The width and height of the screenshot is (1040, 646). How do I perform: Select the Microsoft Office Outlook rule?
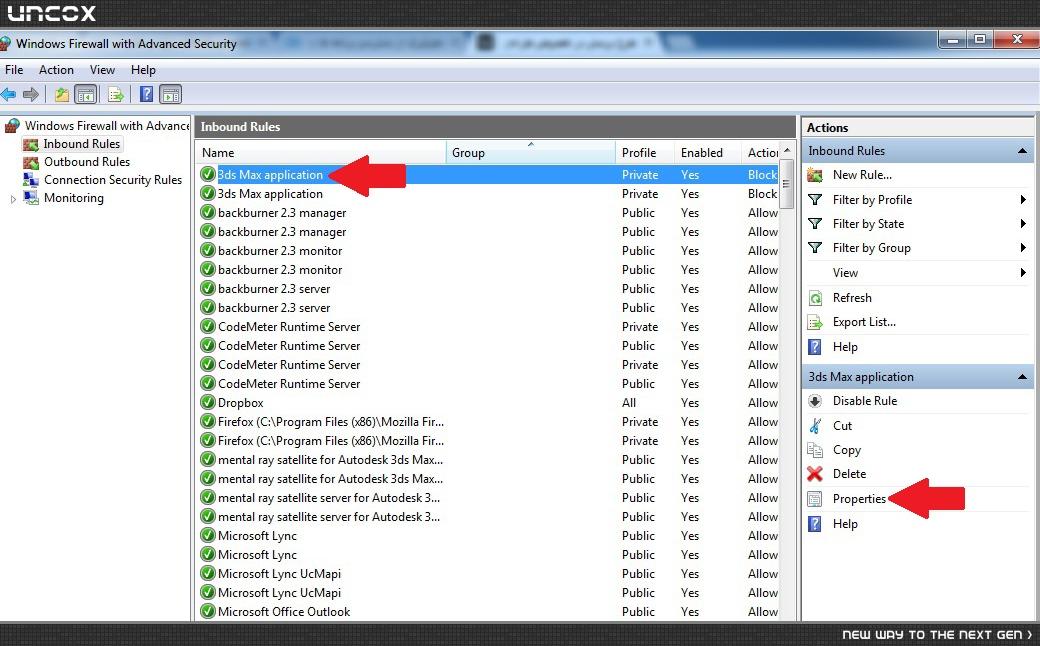pos(488,612)
